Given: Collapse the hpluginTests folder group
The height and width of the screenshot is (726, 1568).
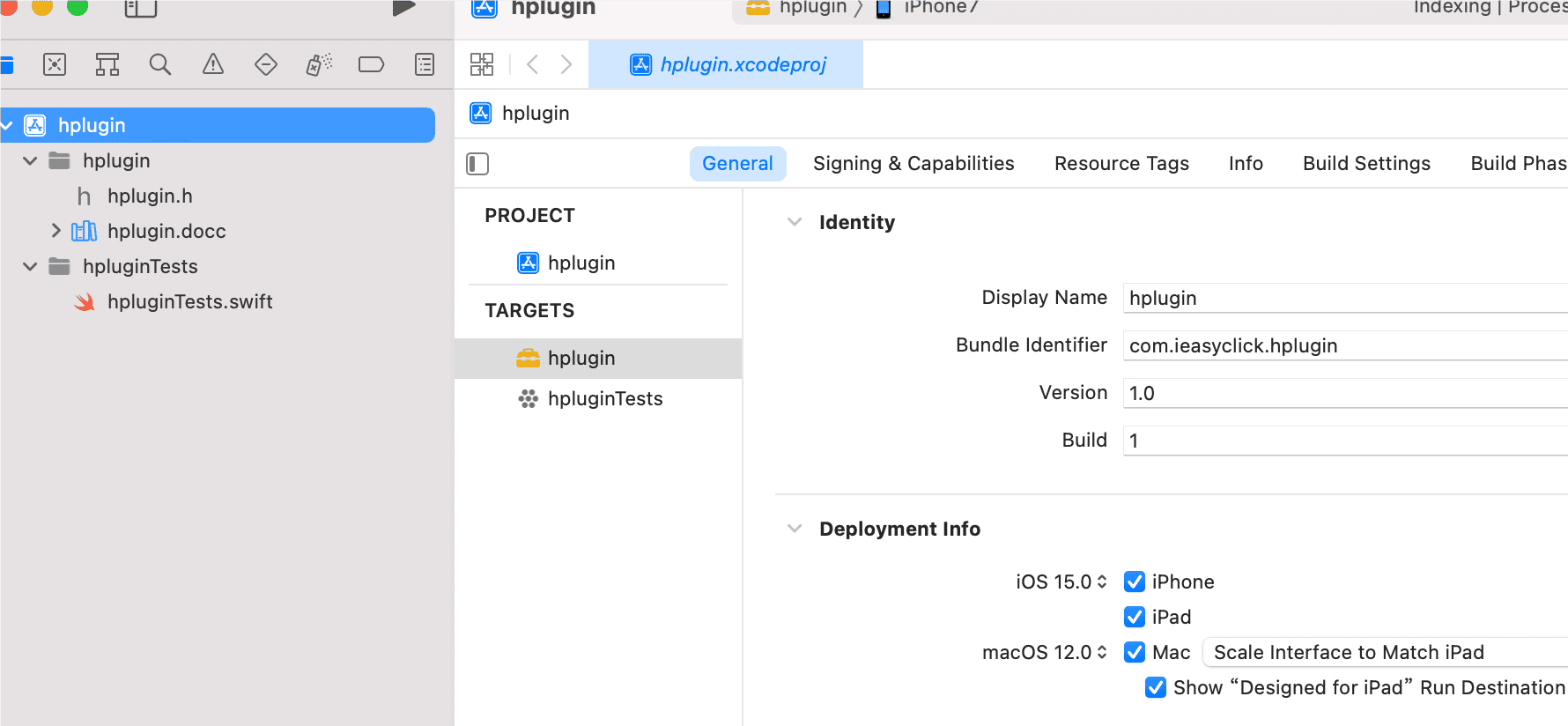Looking at the screenshot, I should [30, 266].
